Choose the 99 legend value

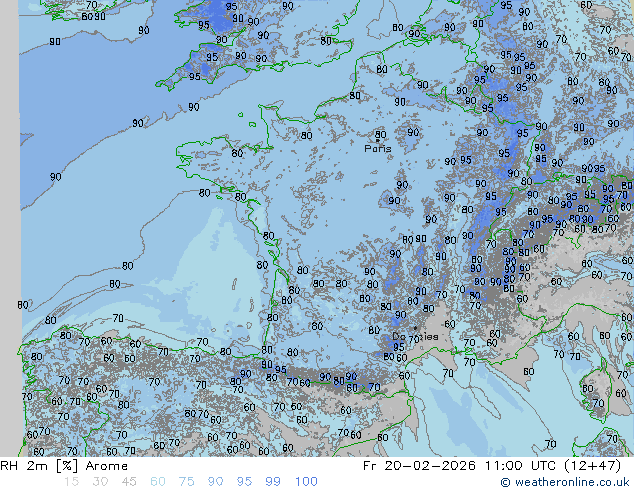(273, 482)
